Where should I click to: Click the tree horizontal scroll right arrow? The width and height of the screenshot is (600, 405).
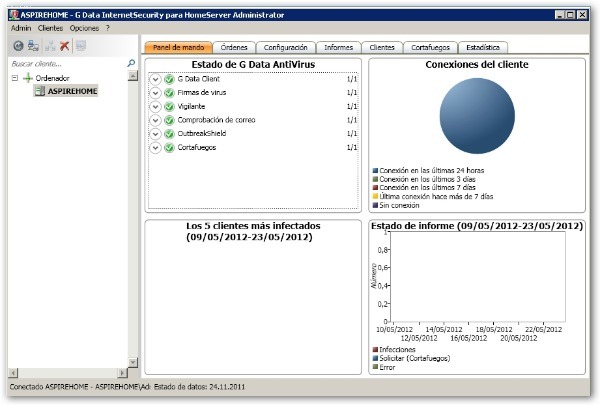point(122,373)
